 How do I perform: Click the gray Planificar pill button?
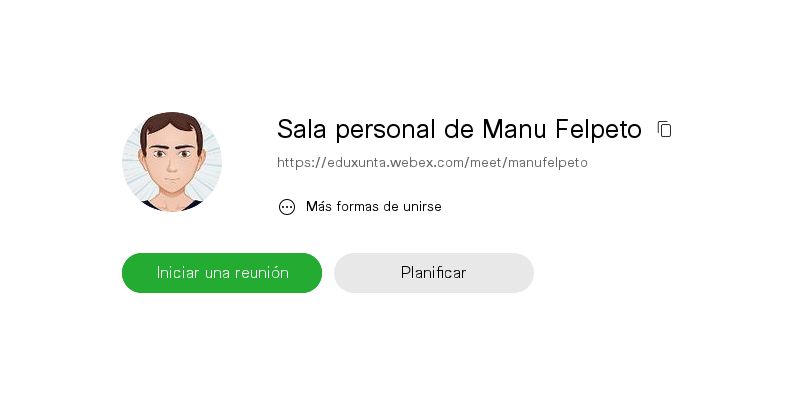pos(434,273)
